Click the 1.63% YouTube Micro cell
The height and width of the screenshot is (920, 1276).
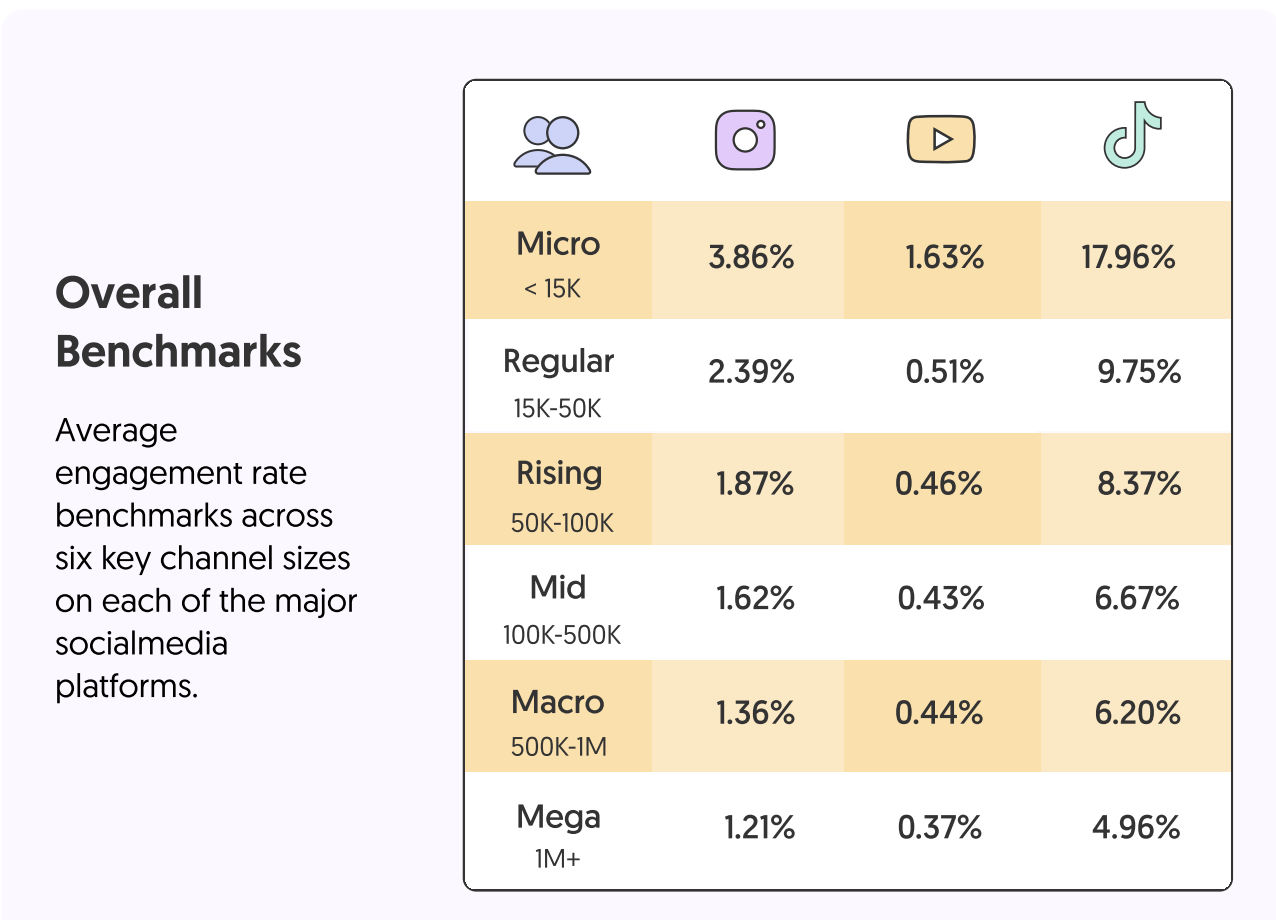point(945,258)
